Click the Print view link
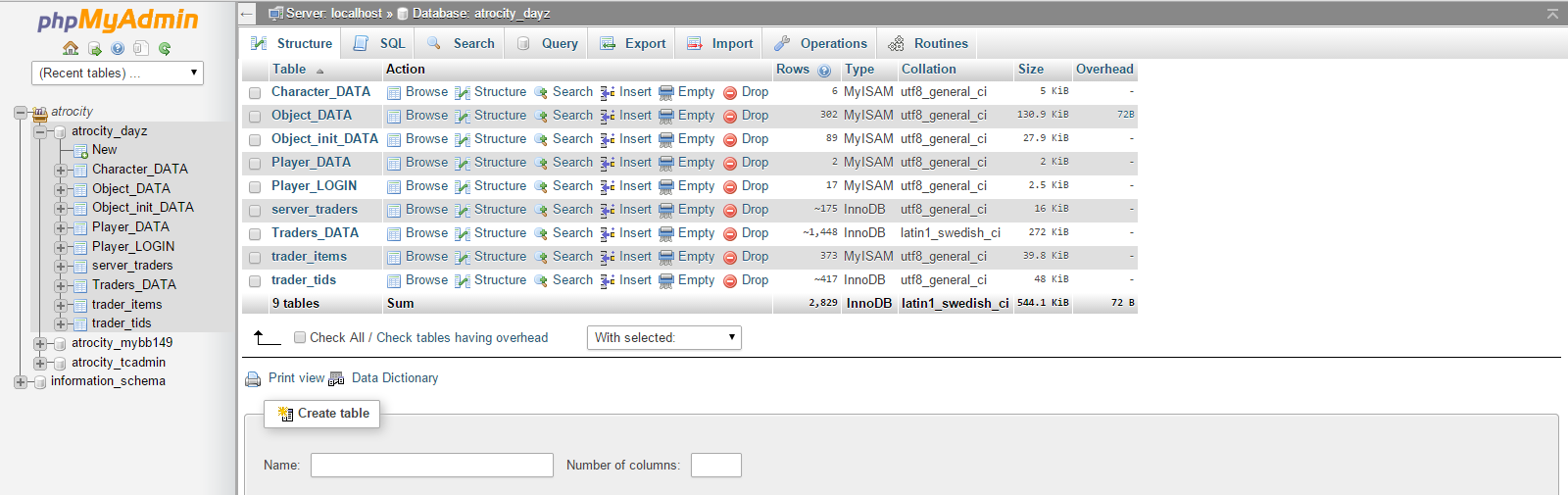Screen dimensions: 1568x495 click(x=296, y=378)
